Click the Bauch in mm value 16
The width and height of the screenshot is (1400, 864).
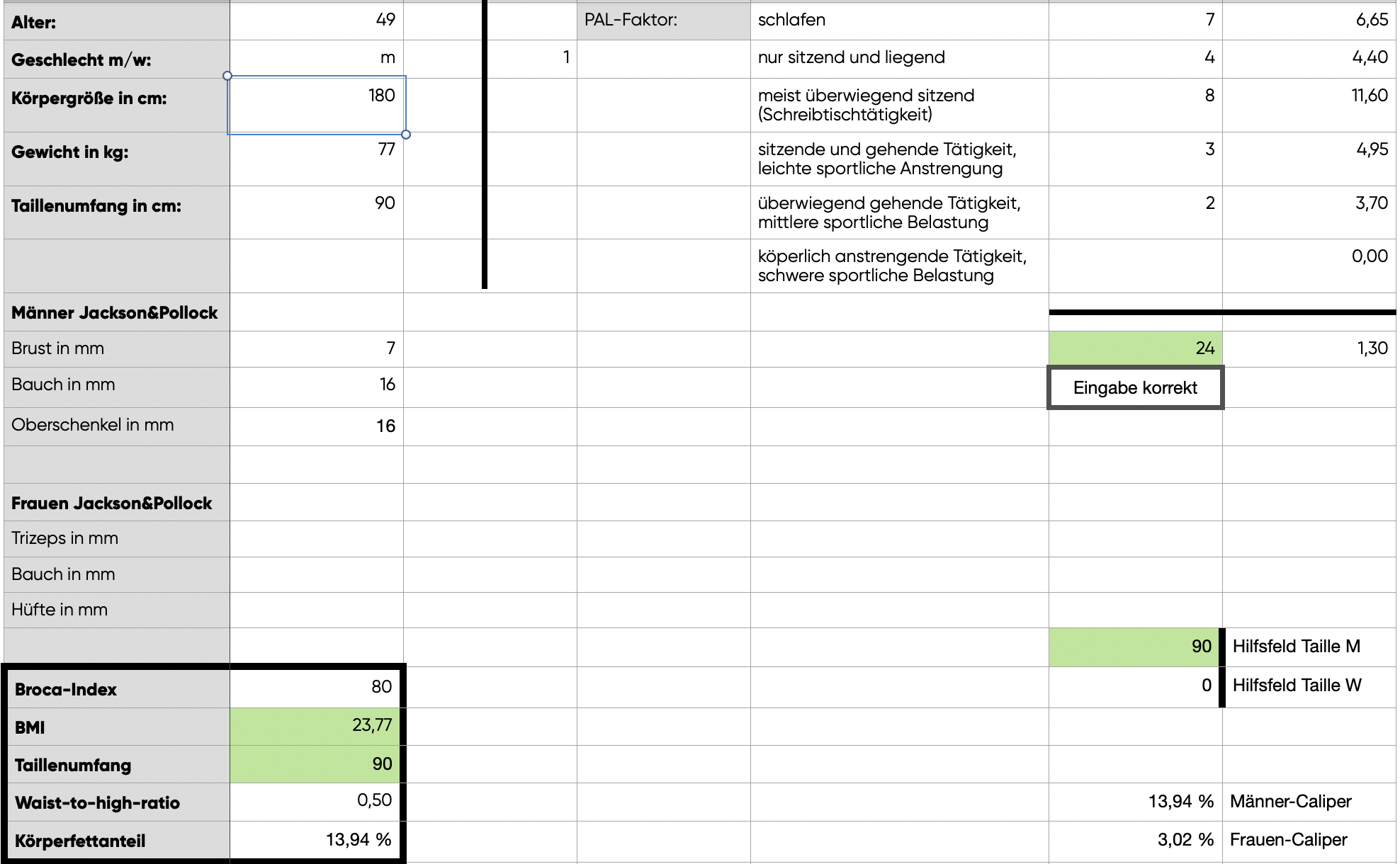[316, 386]
